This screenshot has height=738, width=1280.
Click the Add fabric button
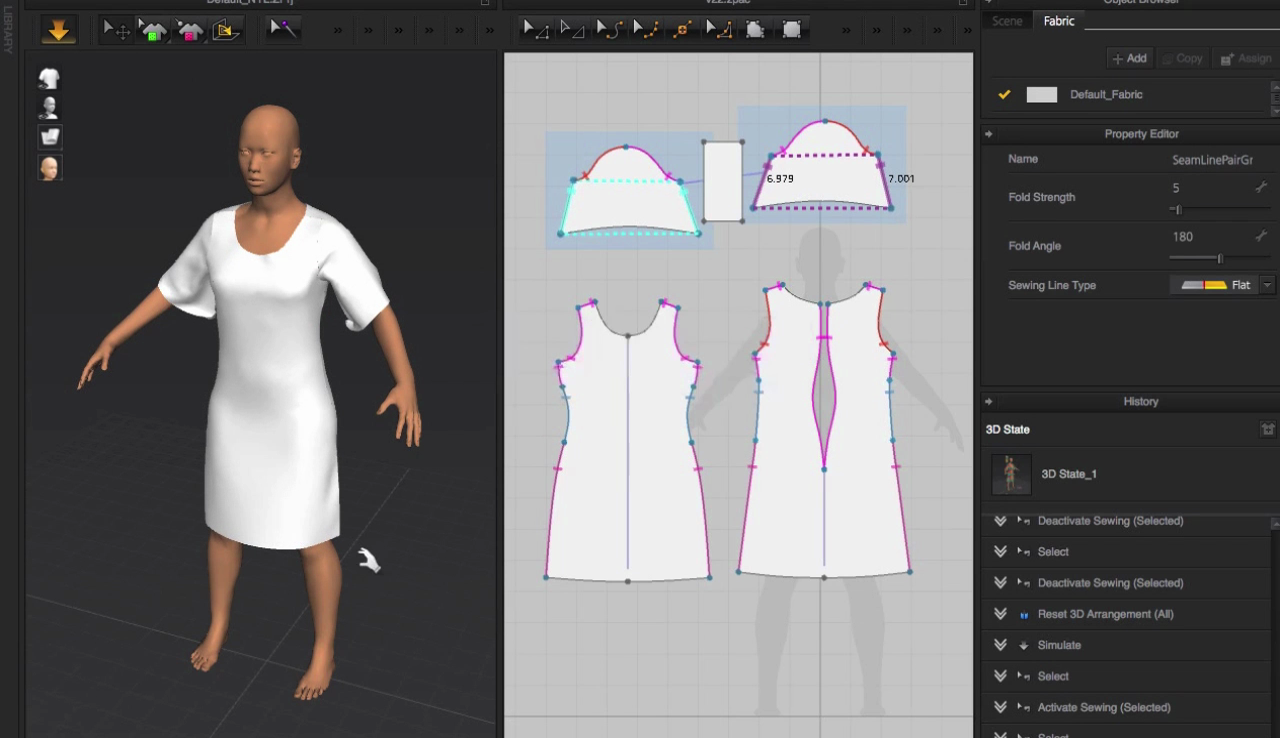pyautogui.click(x=1130, y=59)
